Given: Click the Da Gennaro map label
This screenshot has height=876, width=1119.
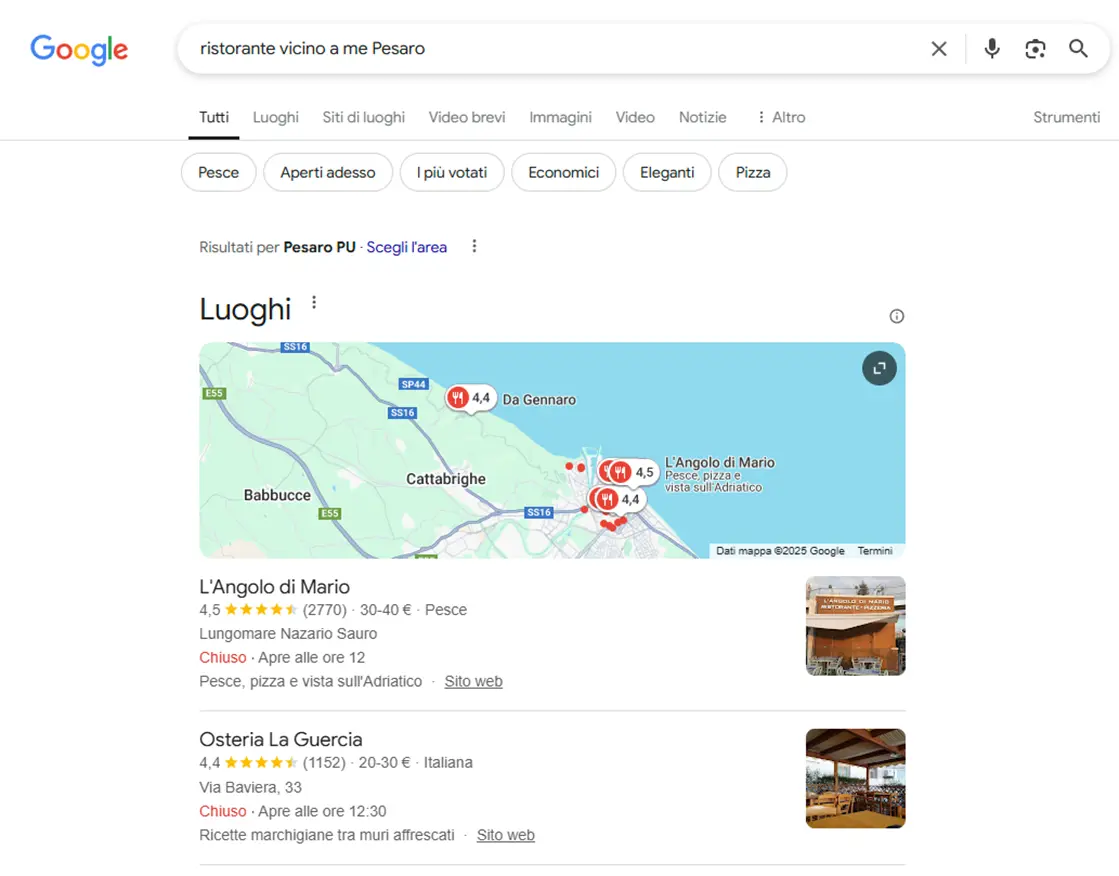Looking at the screenshot, I should click(539, 400).
